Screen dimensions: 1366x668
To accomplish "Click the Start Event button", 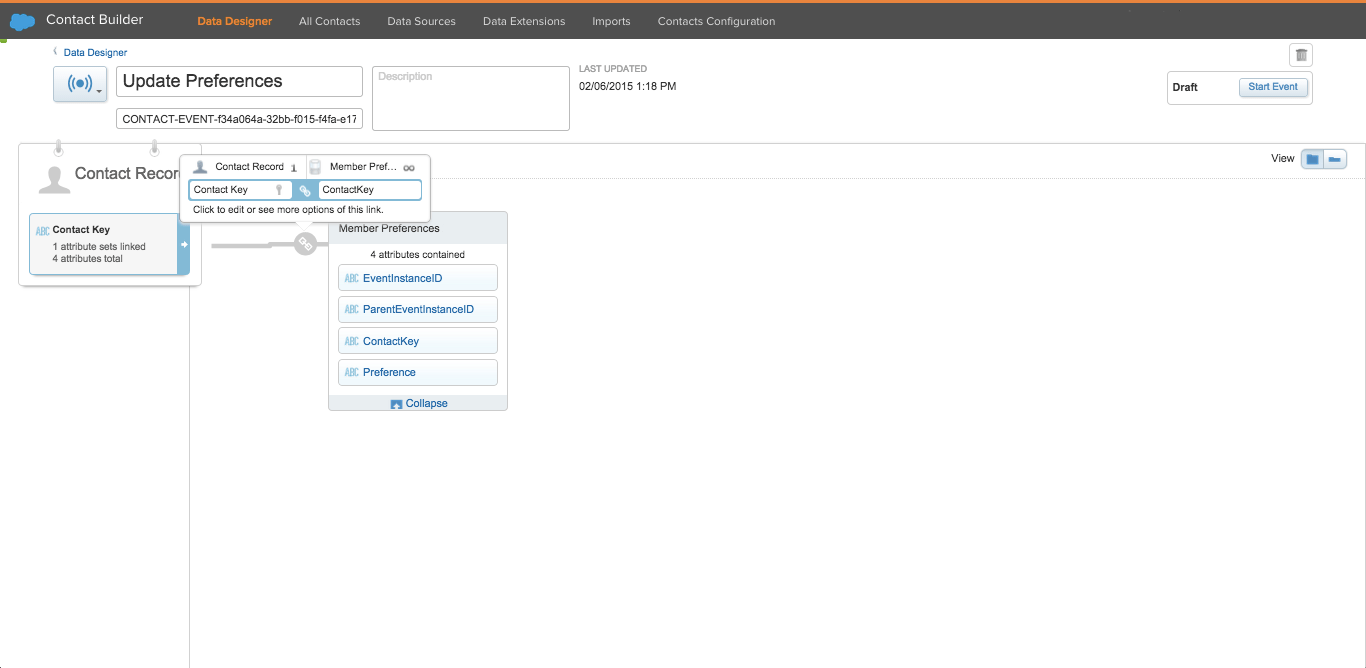I will (1273, 87).
